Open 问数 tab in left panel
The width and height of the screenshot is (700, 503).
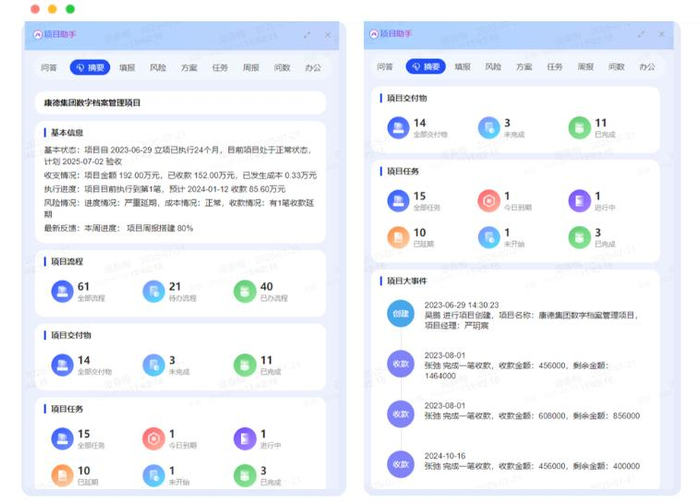(282, 68)
